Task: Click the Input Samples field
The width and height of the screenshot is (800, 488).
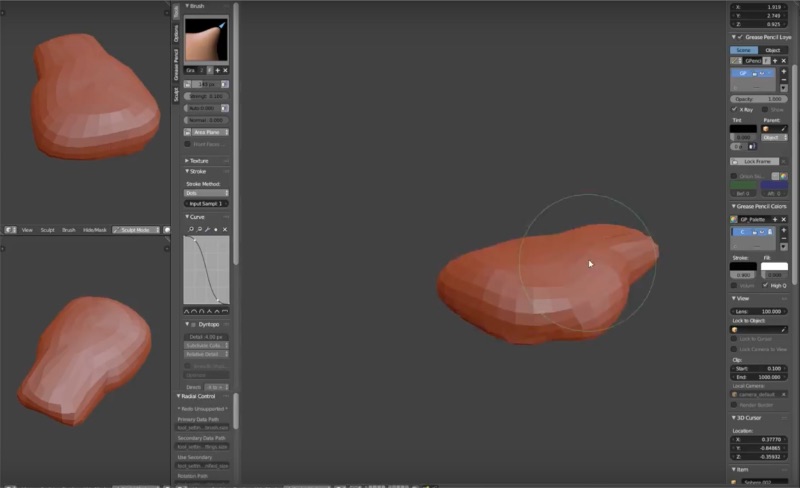Action: coord(206,204)
